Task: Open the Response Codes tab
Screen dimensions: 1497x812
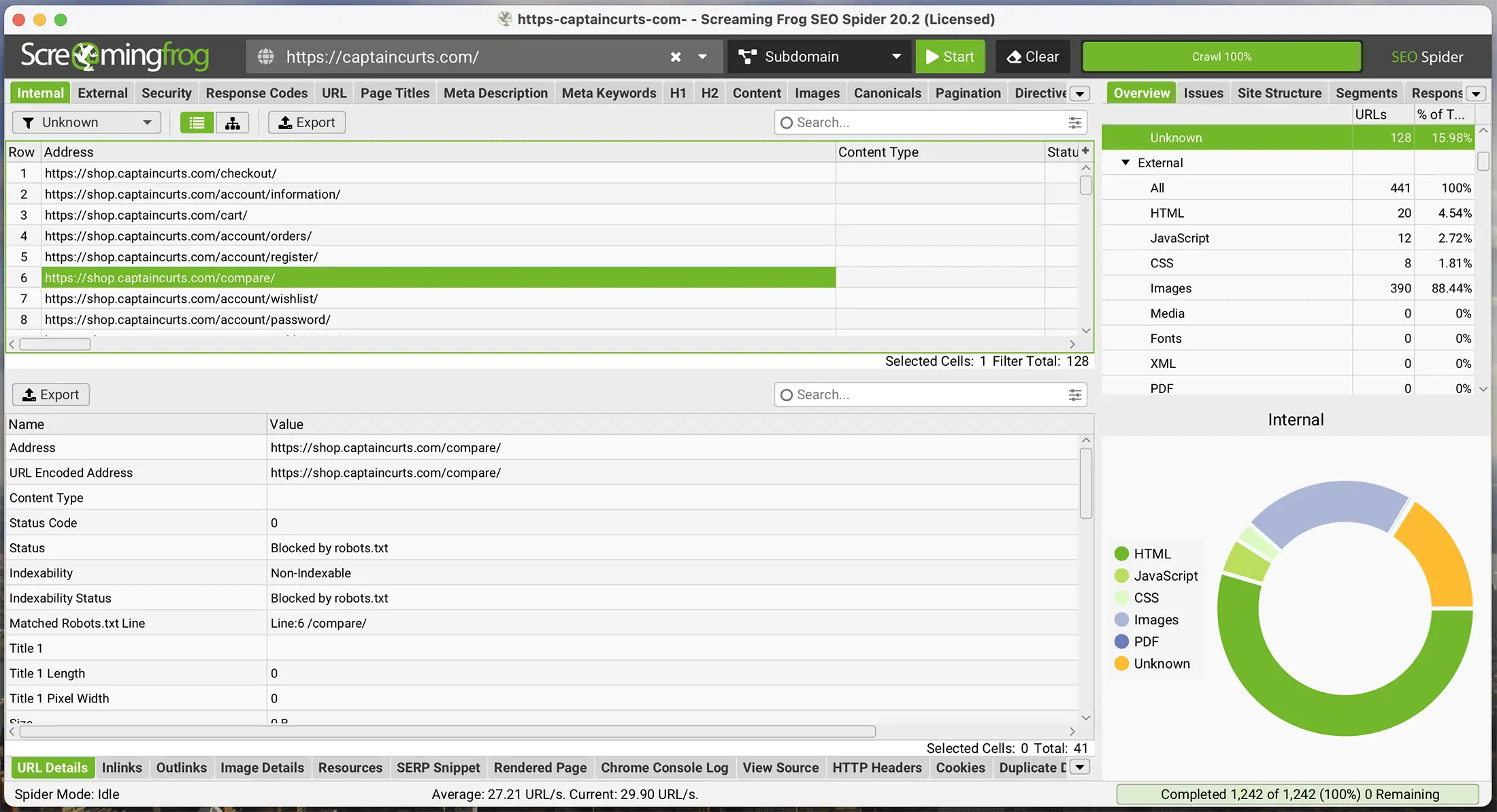Action: coord(257,93)
